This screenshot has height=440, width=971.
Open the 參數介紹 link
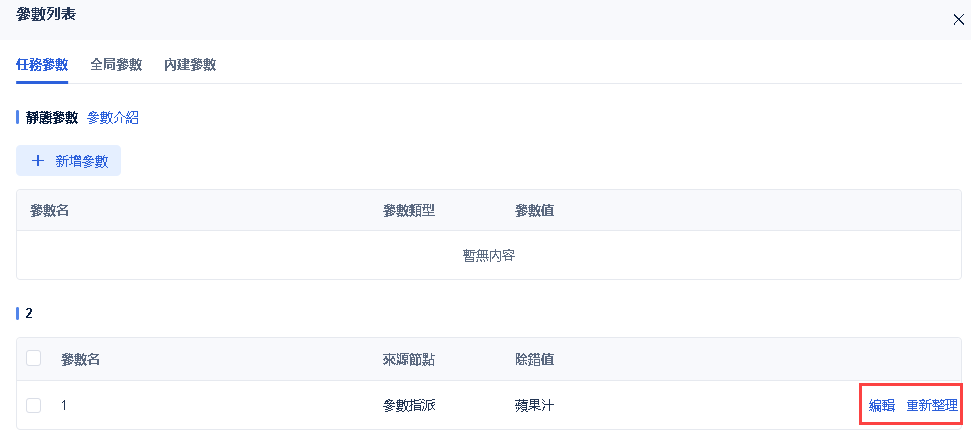(x=113, y=118)
